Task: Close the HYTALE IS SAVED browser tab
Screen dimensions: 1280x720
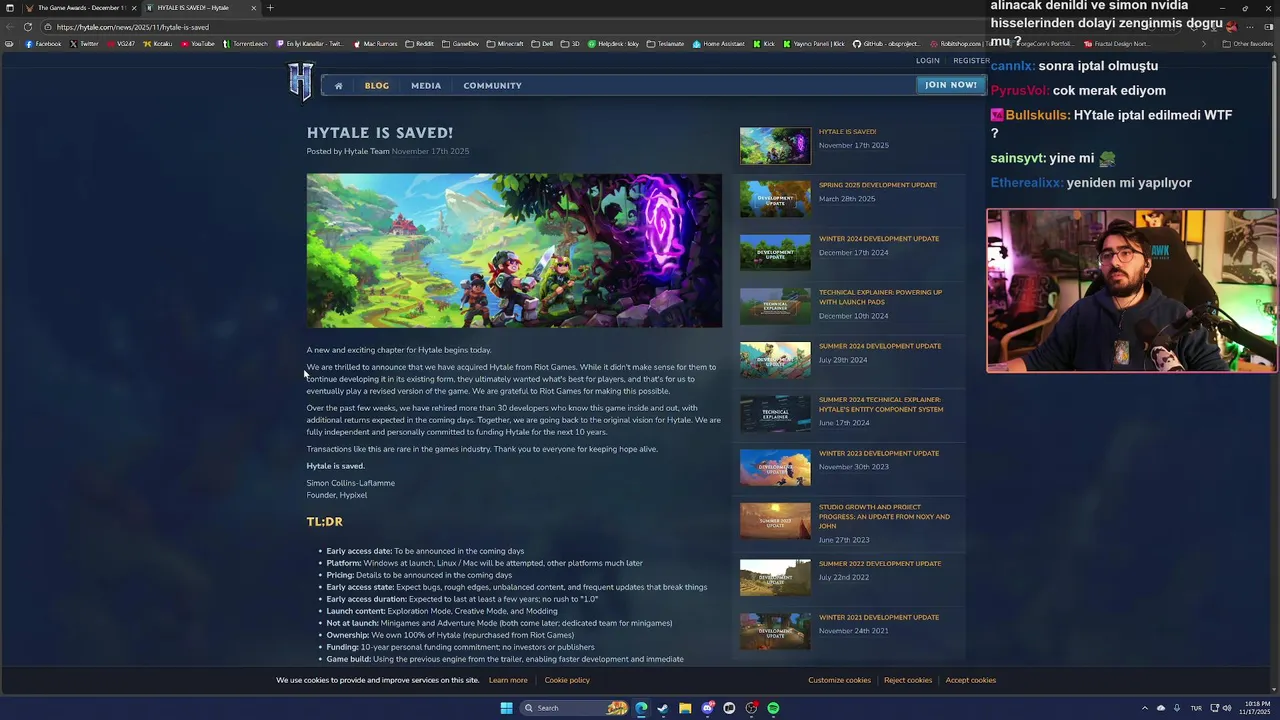Action: pyautogui.click(x=253, y=8)
